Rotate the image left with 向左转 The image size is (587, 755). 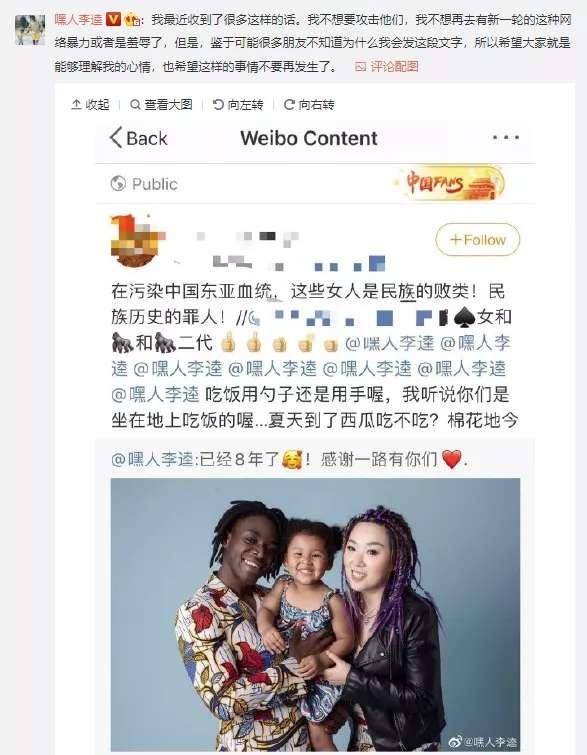[238, 104]
